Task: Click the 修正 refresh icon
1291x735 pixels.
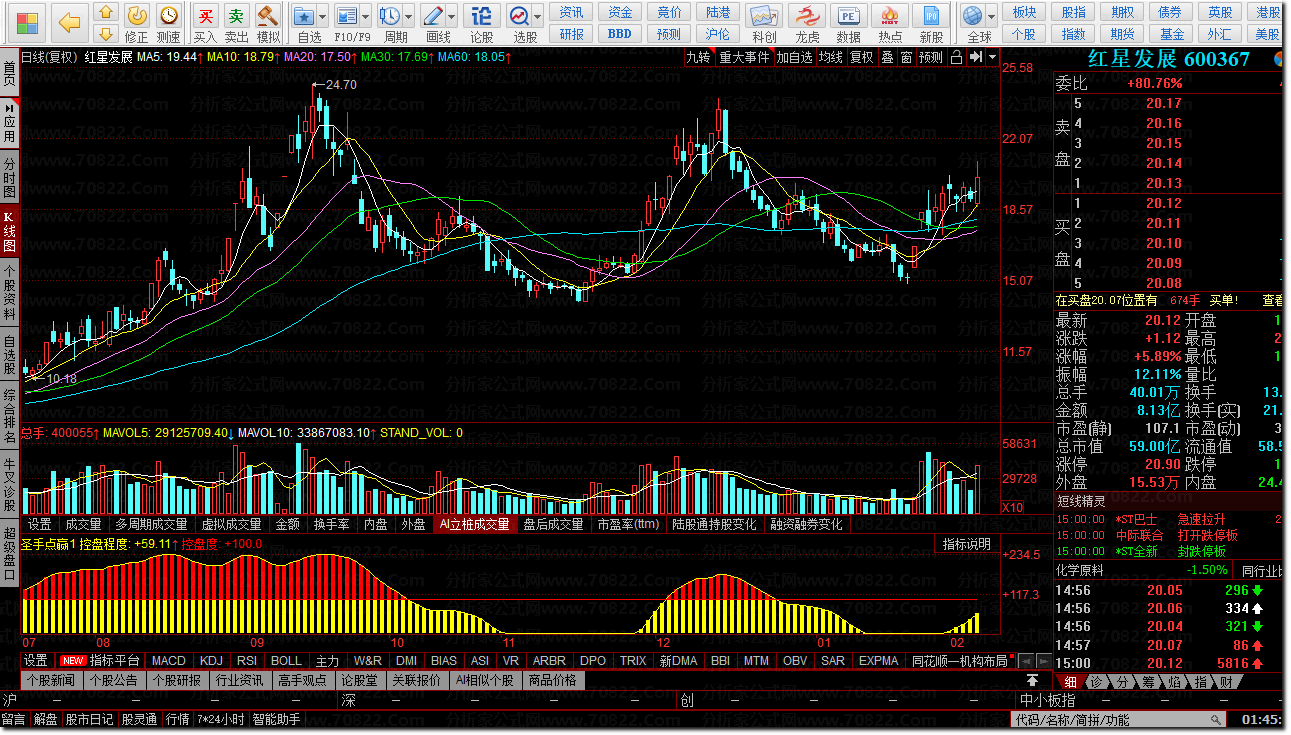Action: (x=137, y=15)
